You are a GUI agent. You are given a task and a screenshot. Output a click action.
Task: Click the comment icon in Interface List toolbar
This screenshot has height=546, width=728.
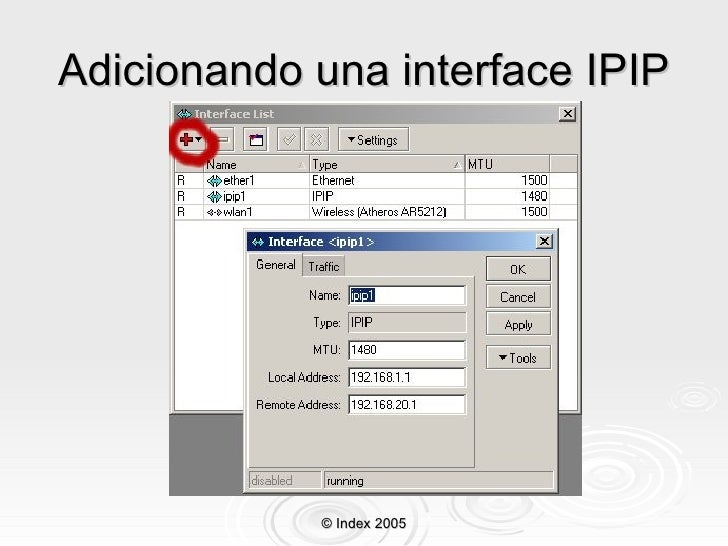[256, 139]
